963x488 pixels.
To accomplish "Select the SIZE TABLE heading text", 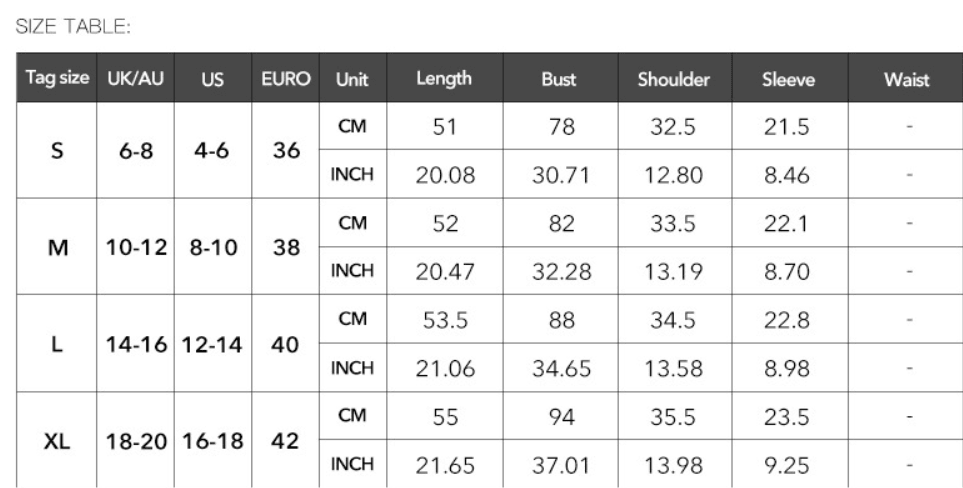I will 73,26.
